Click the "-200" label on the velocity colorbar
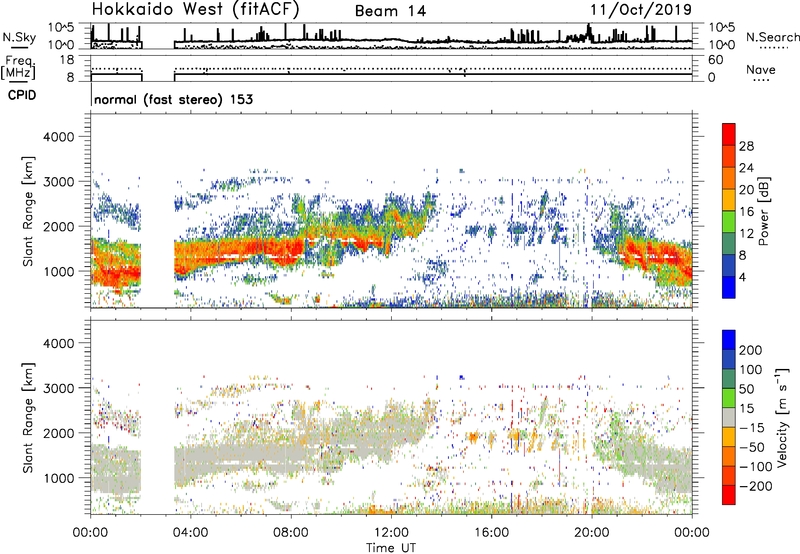The width and height of the screenshot is (800, 554). (x=756, y=486)
